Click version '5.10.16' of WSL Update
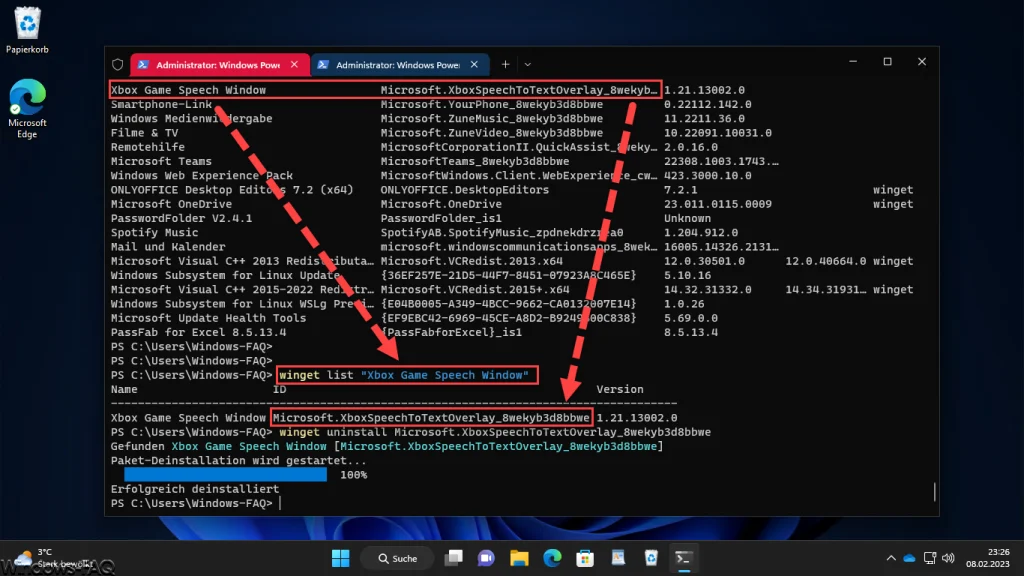 pos(688,276)
